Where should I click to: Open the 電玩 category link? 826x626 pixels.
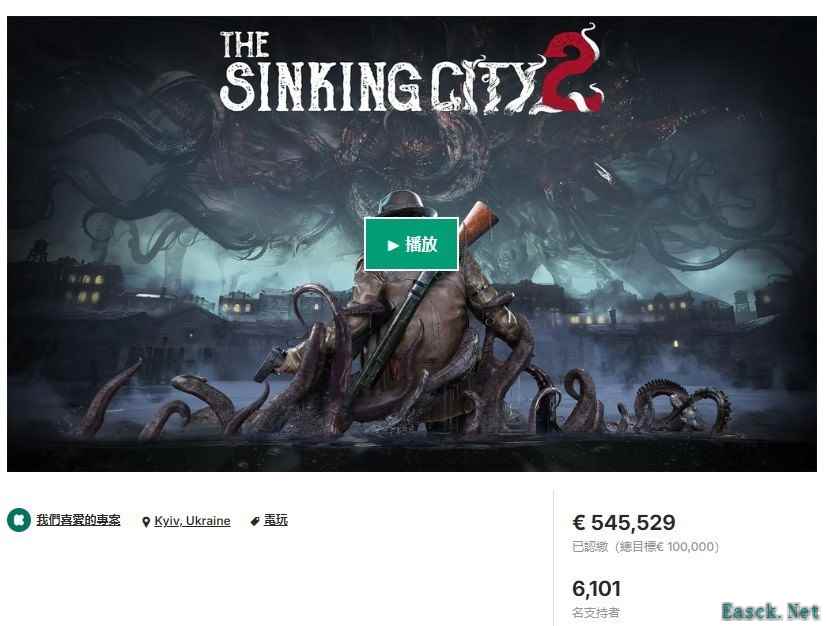point(276,520)
